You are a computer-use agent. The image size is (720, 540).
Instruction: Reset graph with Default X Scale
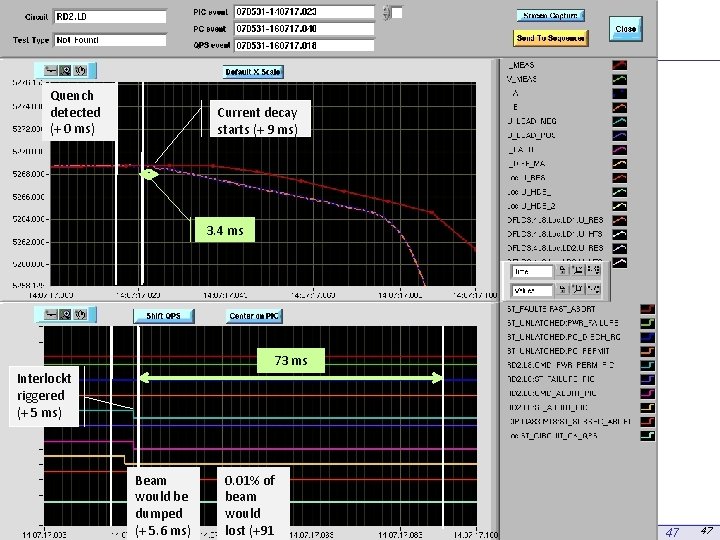click(253, 72)
